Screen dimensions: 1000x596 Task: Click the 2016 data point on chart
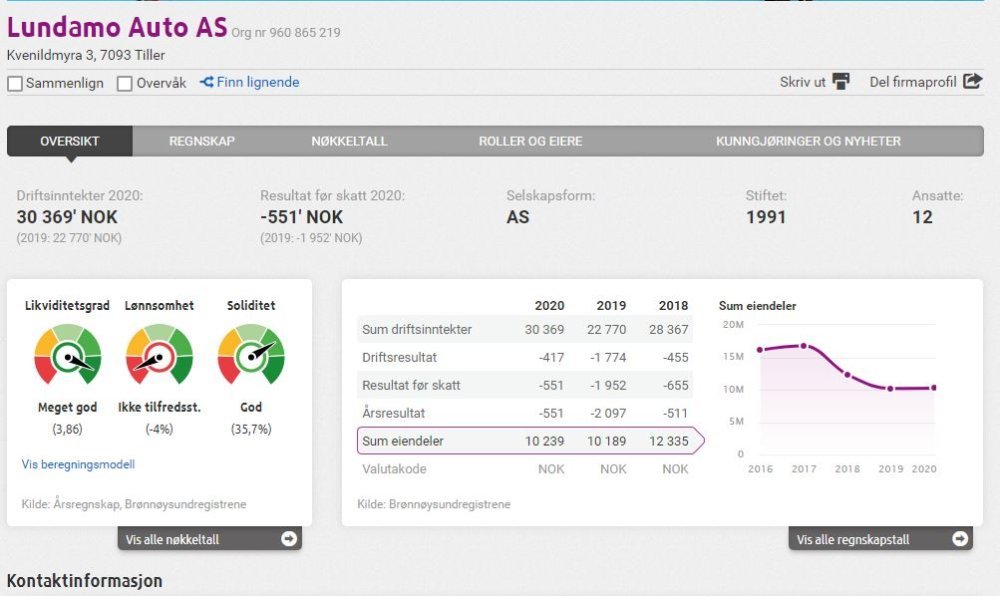click(x=760, y=350)
